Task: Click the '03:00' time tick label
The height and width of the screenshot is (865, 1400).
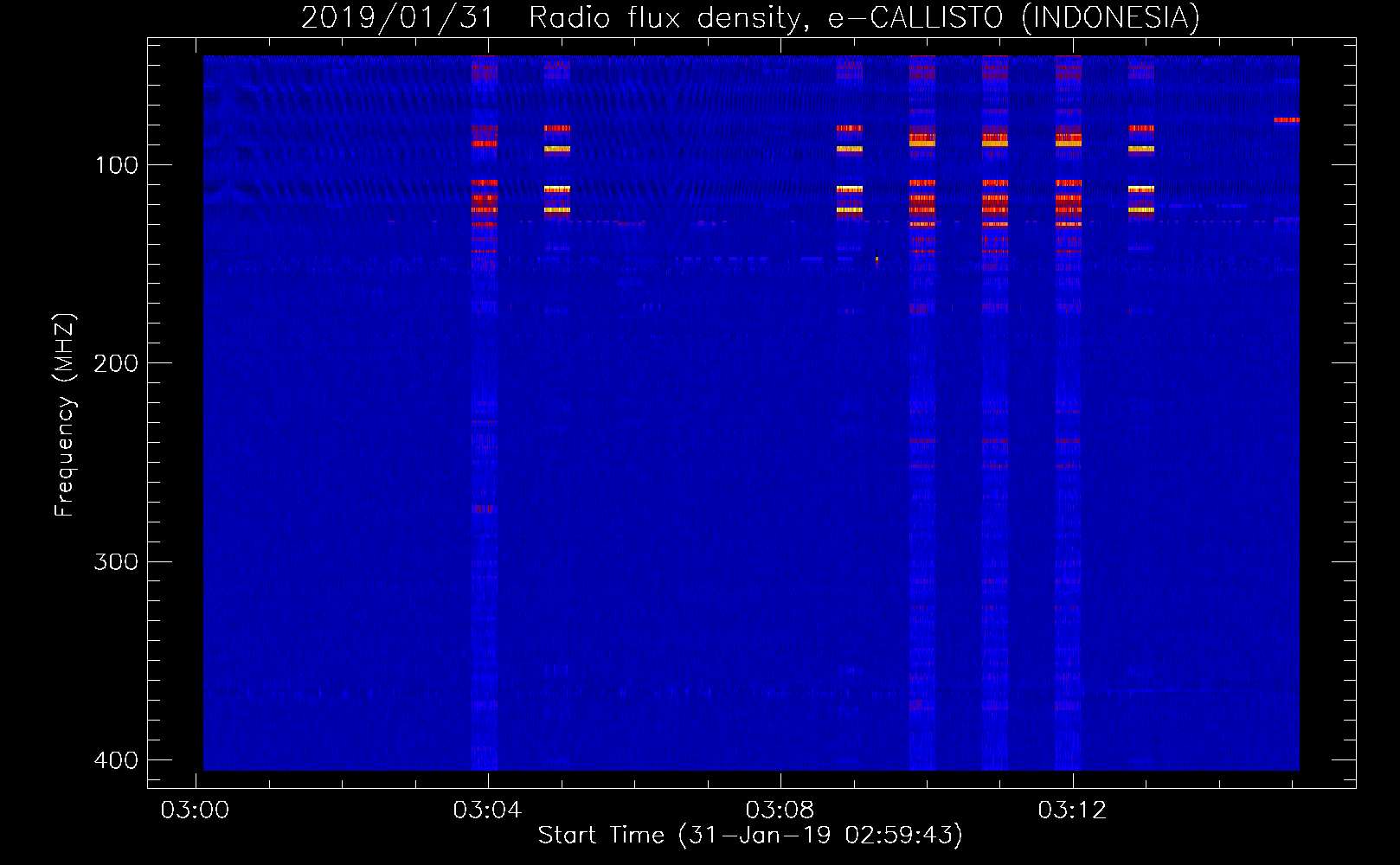Action: pyautogui.click(x=196, y=811)
